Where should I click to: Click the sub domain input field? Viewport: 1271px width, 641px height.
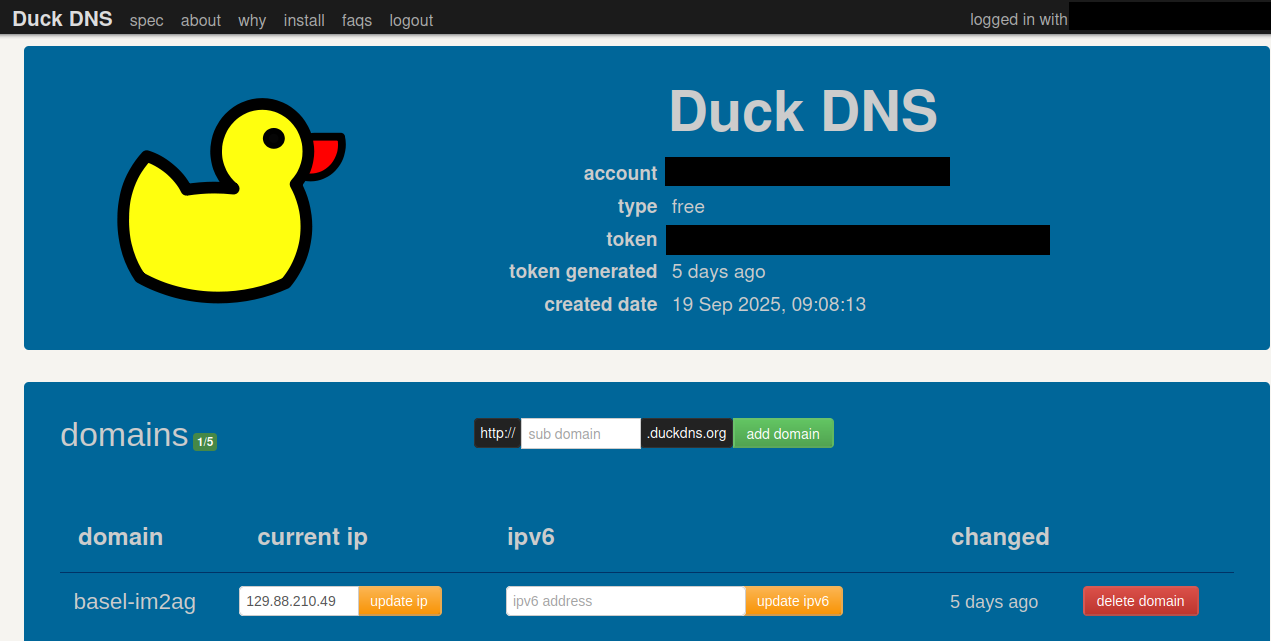pyautogui.click(x=580, y=433)
